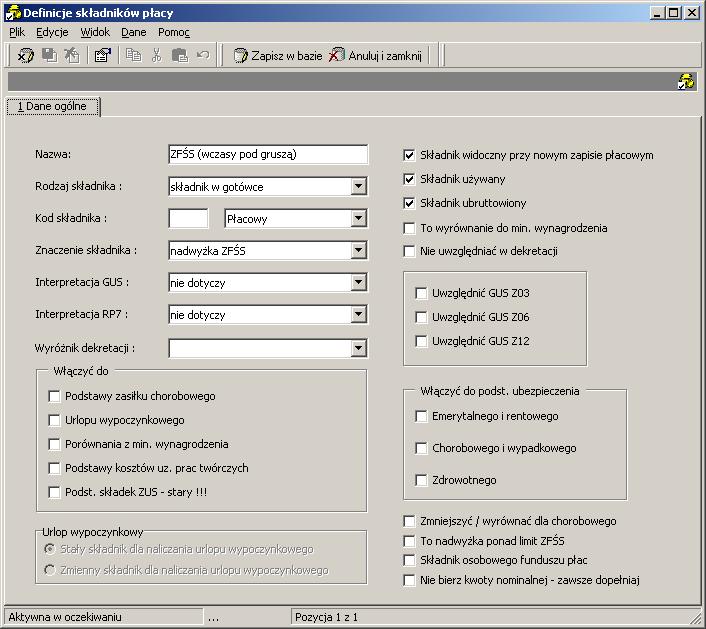Click the Copy toolbar icon
This screenshot has height=629, width=706.
point(133,55)
